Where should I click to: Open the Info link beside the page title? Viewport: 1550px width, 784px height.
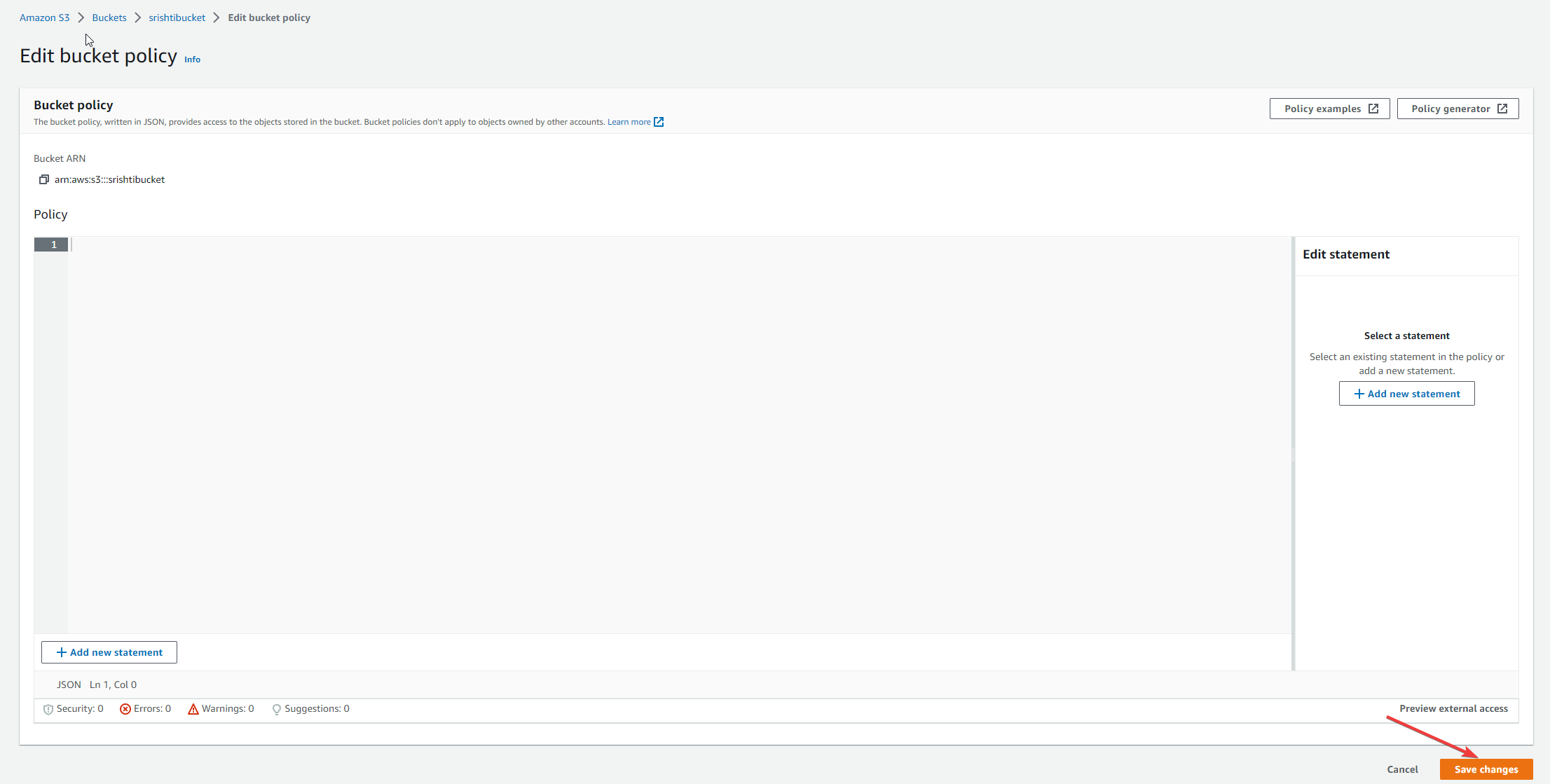(x=192, y=60)
